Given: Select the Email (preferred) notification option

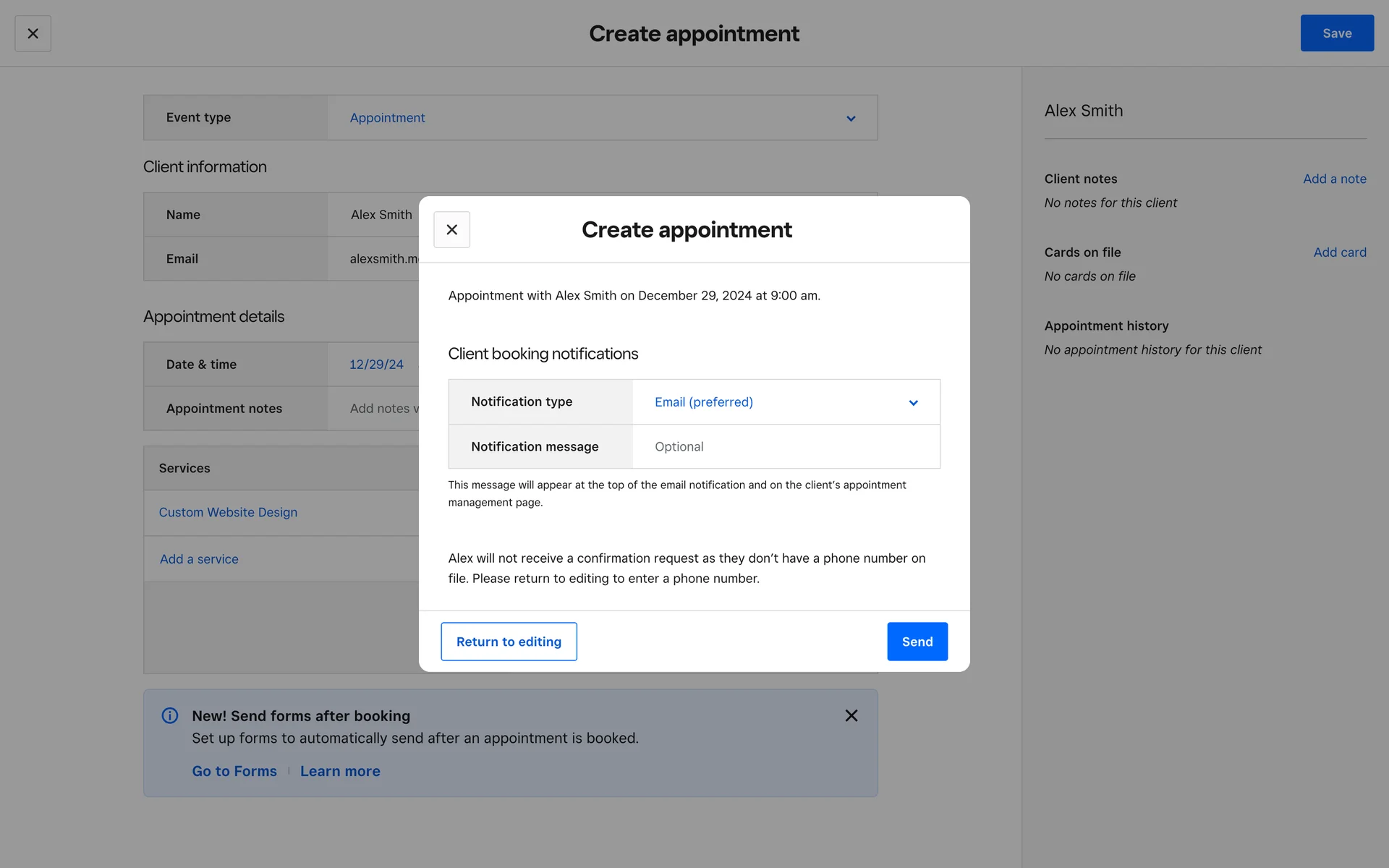Looking at the screenshot, I should [x=703, y=402].
